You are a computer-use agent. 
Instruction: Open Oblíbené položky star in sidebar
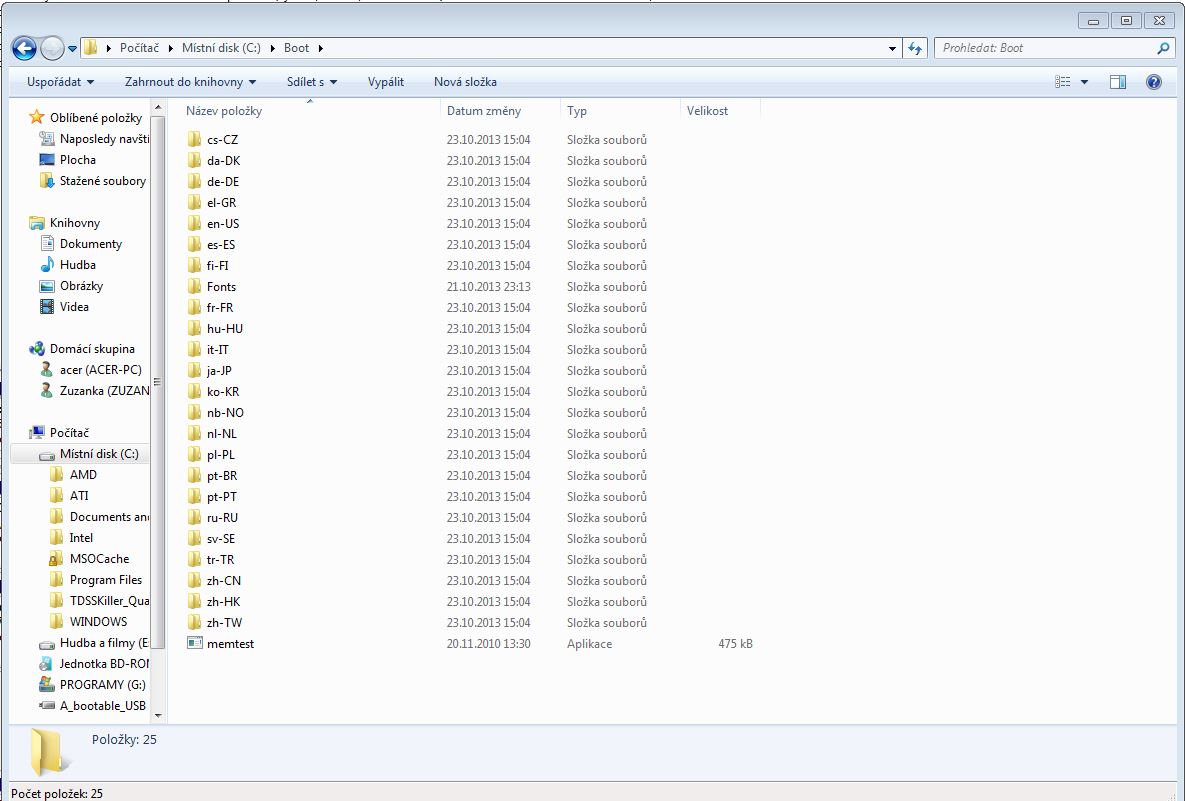[x=36, y=117]
